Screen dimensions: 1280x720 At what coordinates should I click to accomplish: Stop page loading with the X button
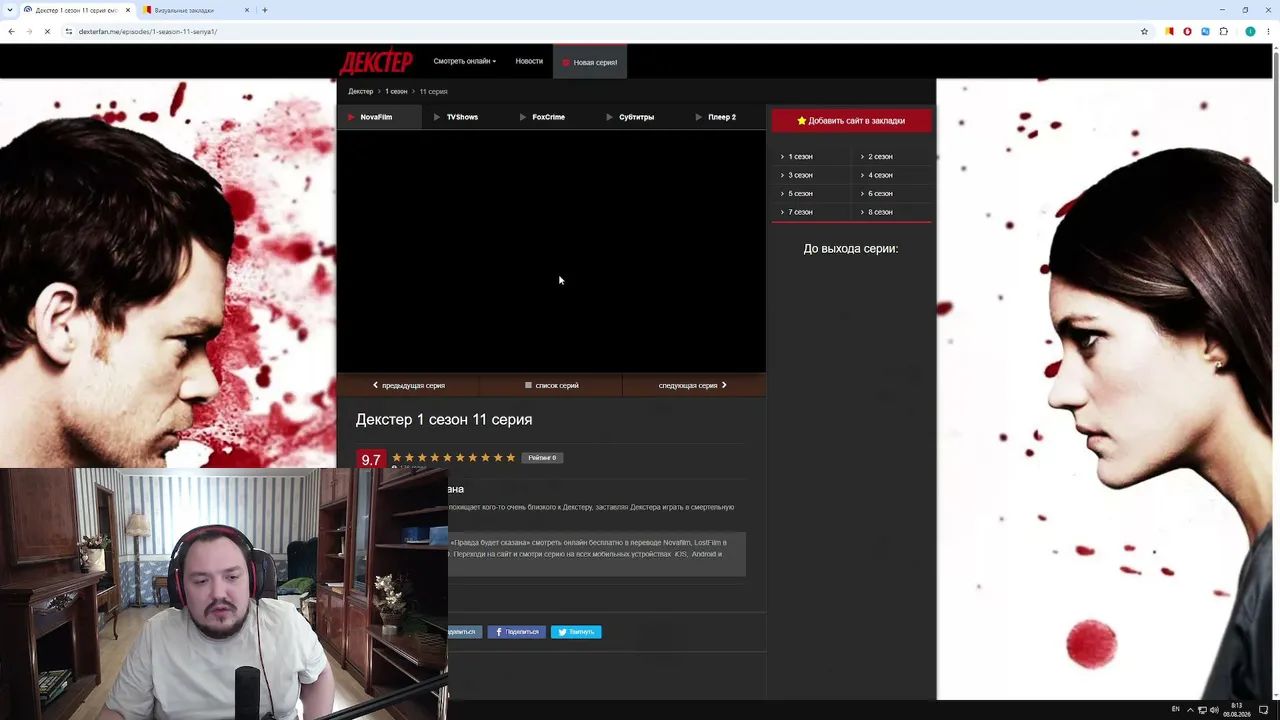(x=47, y=31)
